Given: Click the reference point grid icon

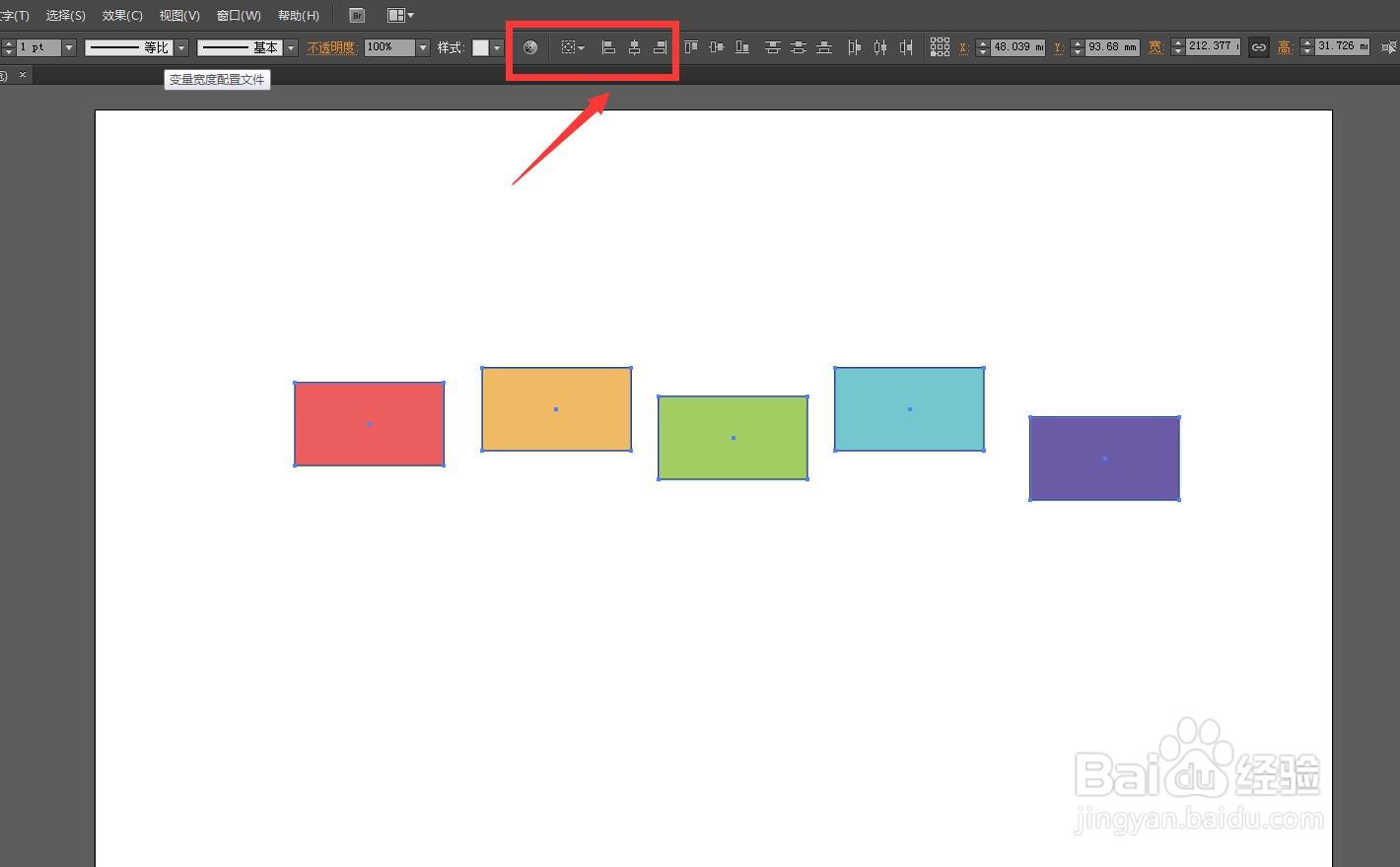Looking at the screenshot, I should pos(940,47).
